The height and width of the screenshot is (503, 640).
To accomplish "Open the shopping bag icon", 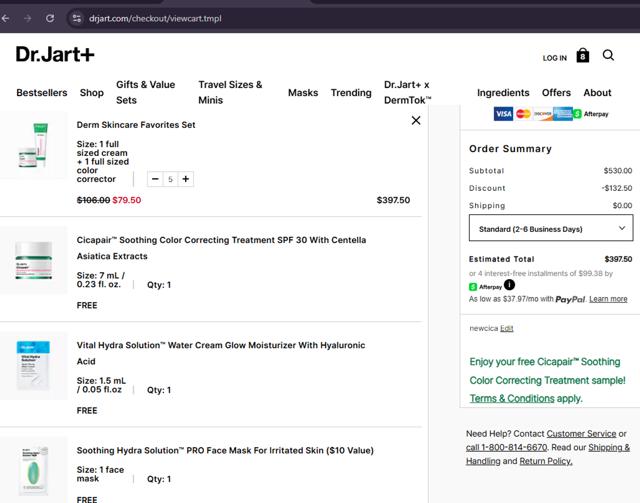I will pyautogui.click(x=582, y=56).
